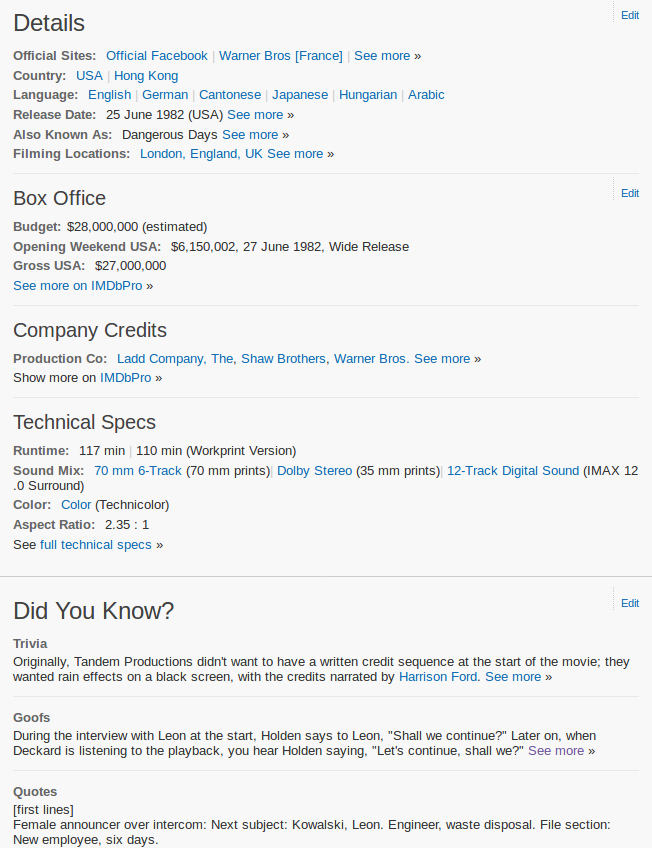The height and width of the screenshot is (848, 652).
Task: Expand See more release dates
Action: coord(255,115)
